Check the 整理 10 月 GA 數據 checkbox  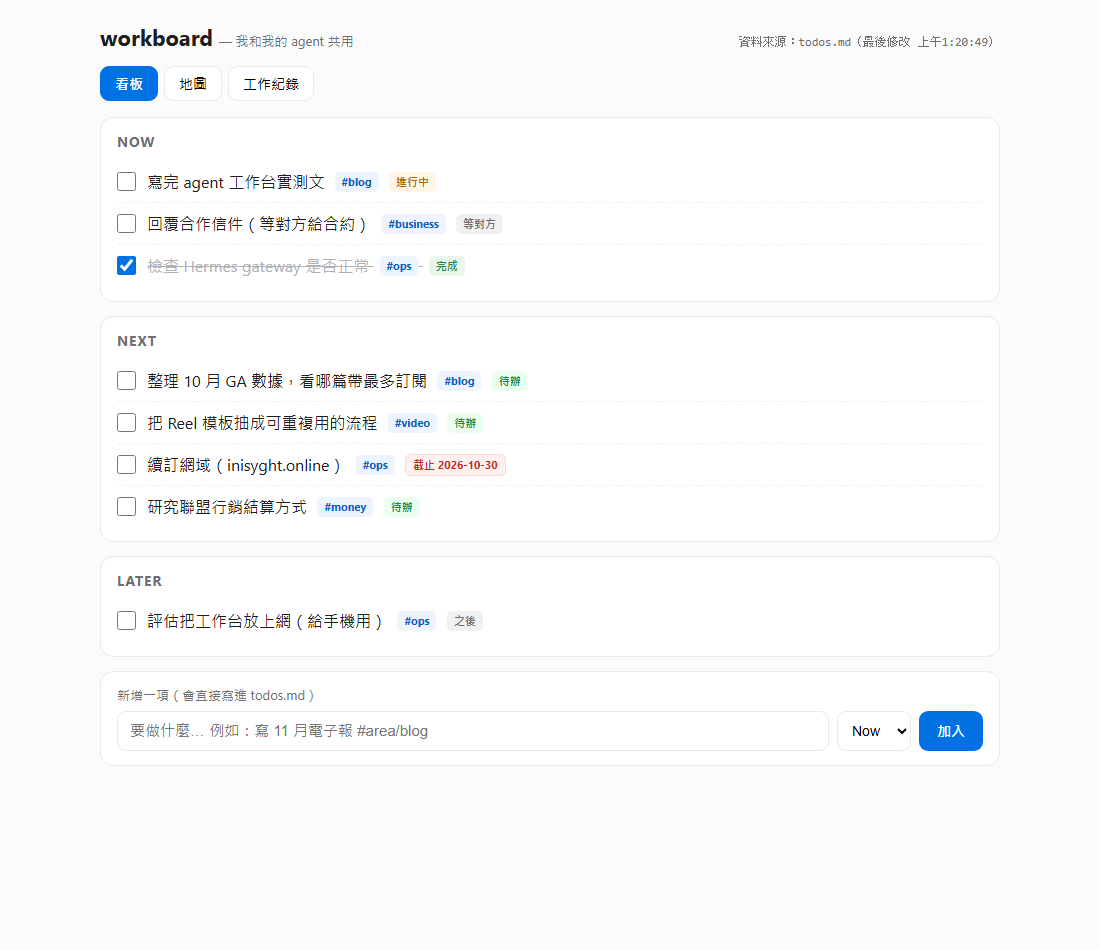(126, 381)
